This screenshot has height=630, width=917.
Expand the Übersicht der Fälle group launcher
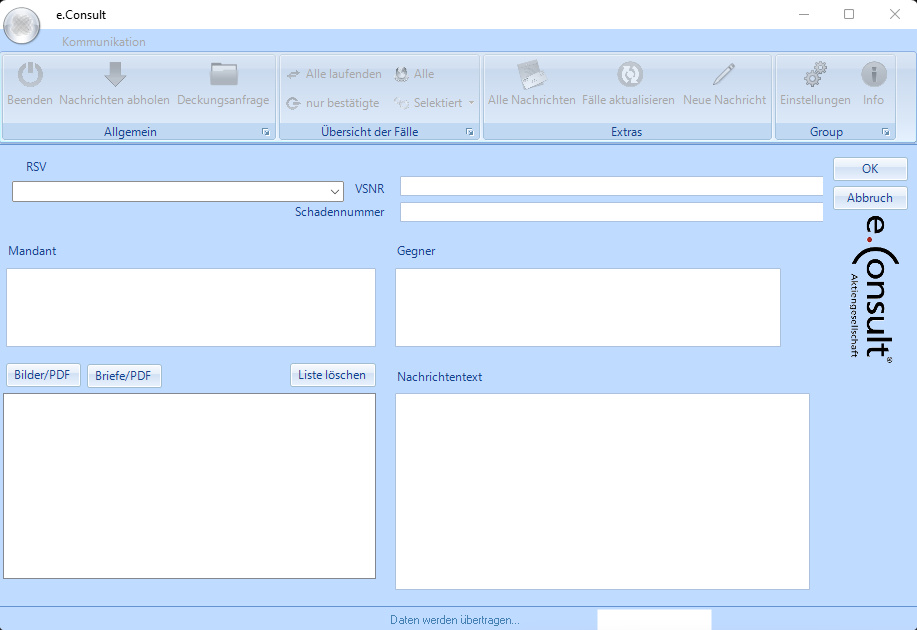(x=470, y=132)
